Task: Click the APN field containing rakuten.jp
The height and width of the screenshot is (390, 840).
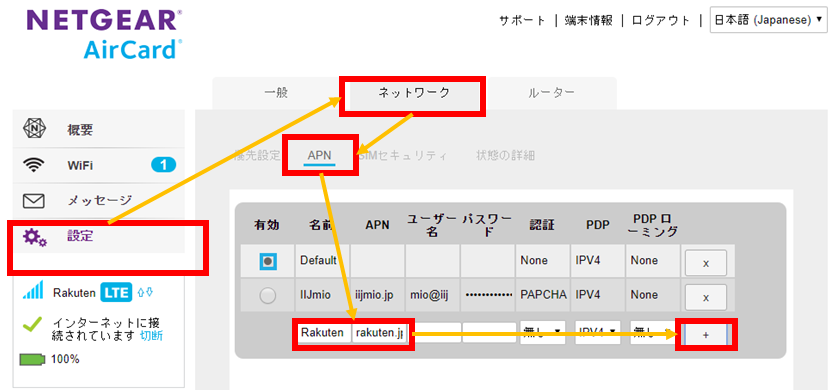Action: point(380,333)
